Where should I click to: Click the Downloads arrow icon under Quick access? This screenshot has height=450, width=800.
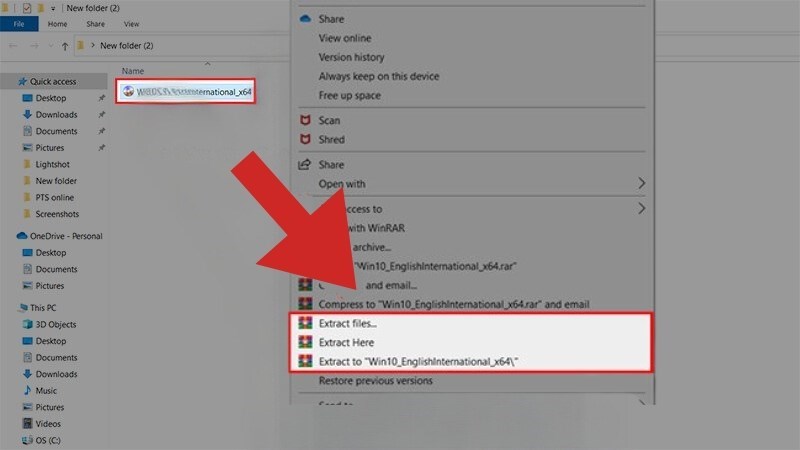click(28, 114)
